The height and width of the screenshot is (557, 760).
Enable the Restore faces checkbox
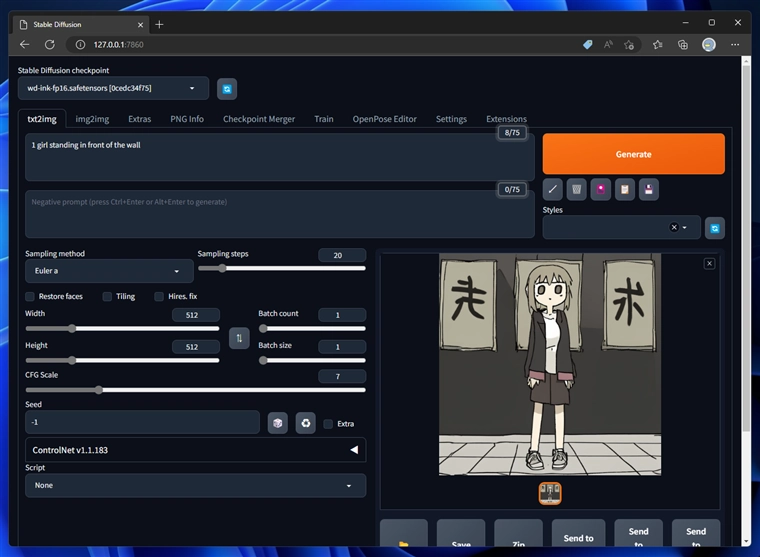coord(30,296)
